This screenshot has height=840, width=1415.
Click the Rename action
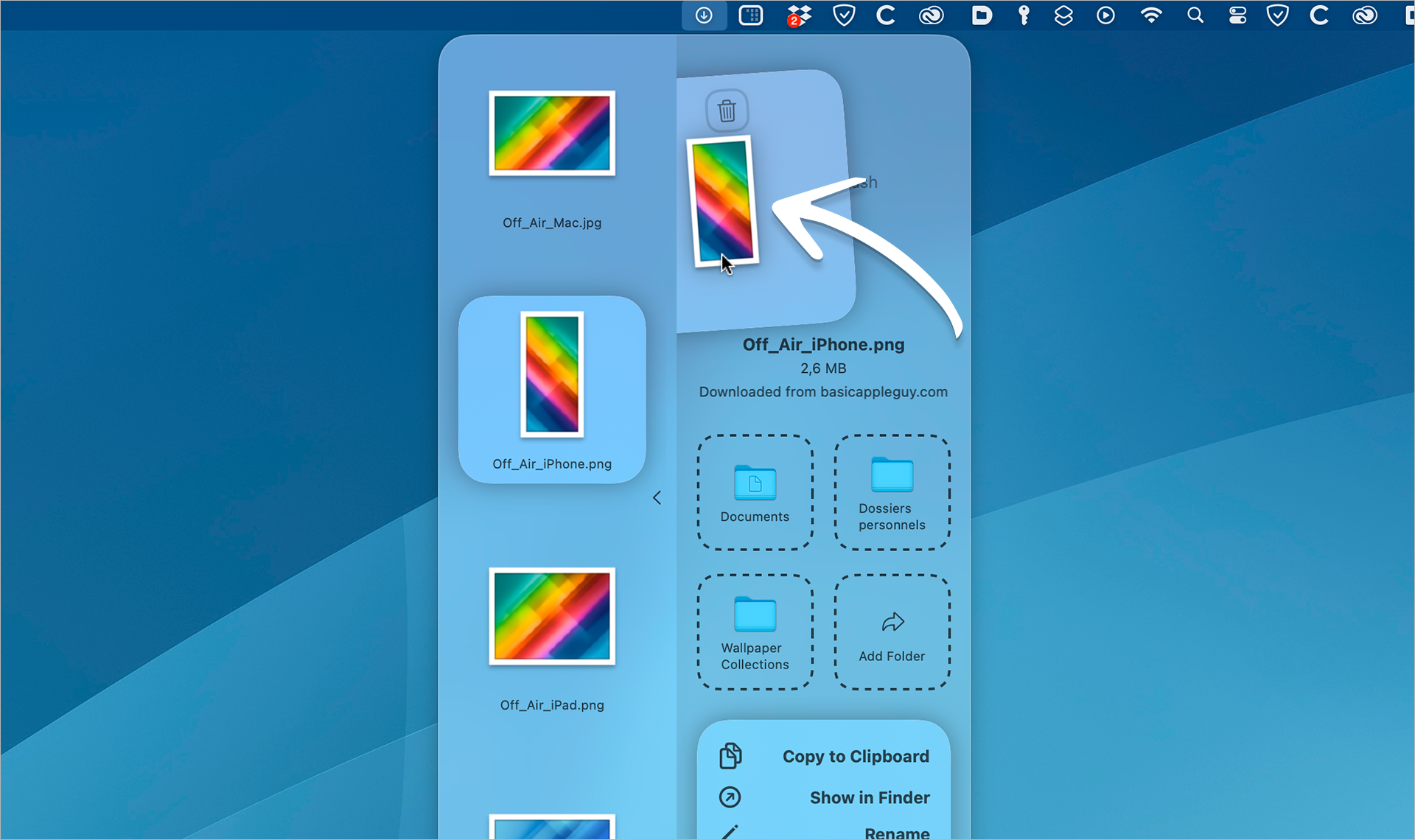click(x=824, y=833)
